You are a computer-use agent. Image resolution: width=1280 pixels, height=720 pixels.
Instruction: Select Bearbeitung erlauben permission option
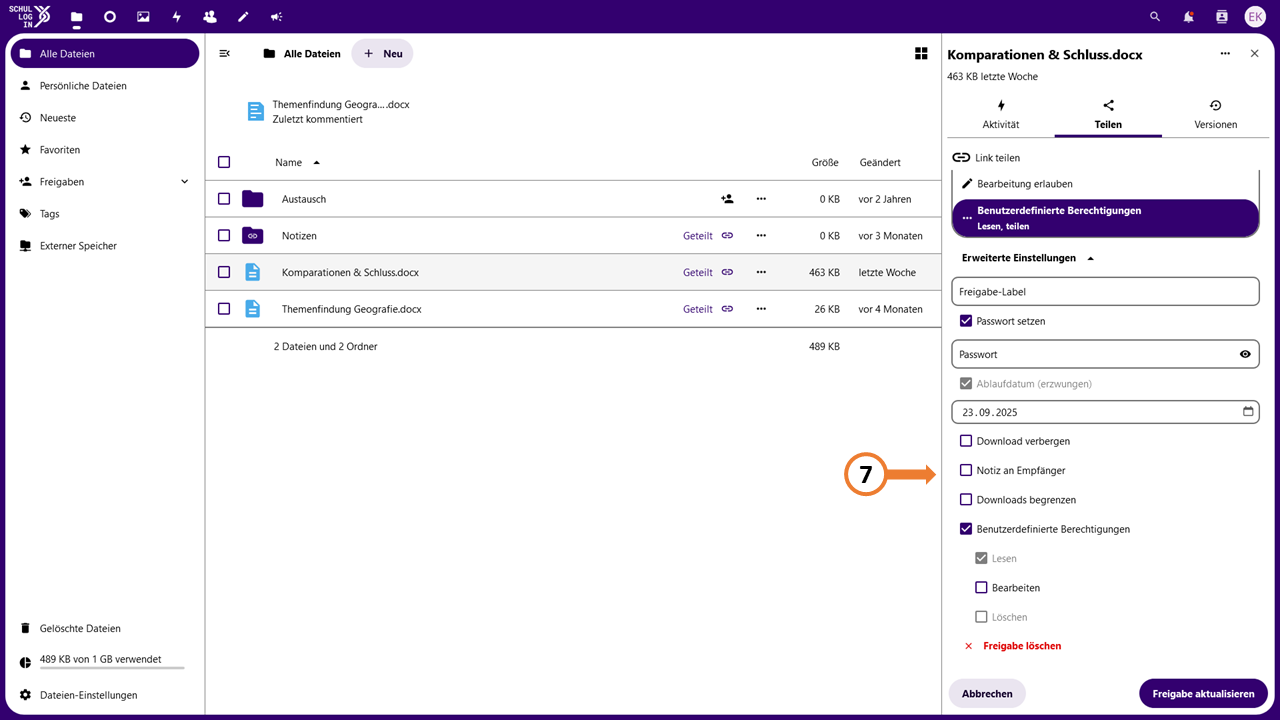click(x=1105, y=184)
